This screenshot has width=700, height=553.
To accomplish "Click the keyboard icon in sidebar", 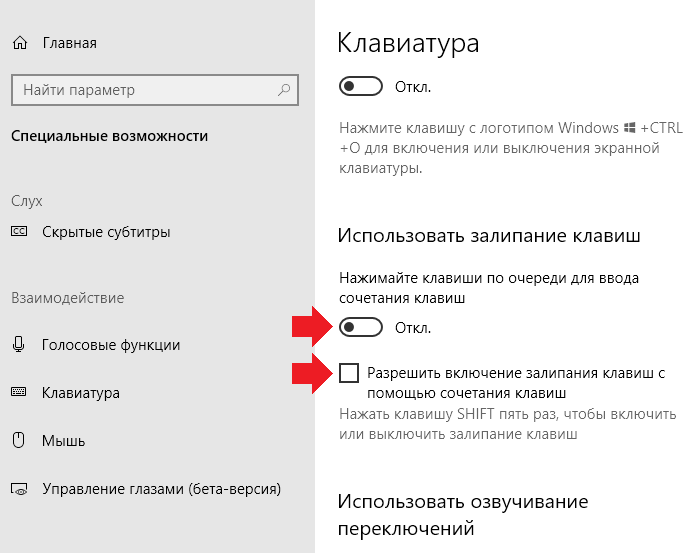I will (x=19, y=392).
